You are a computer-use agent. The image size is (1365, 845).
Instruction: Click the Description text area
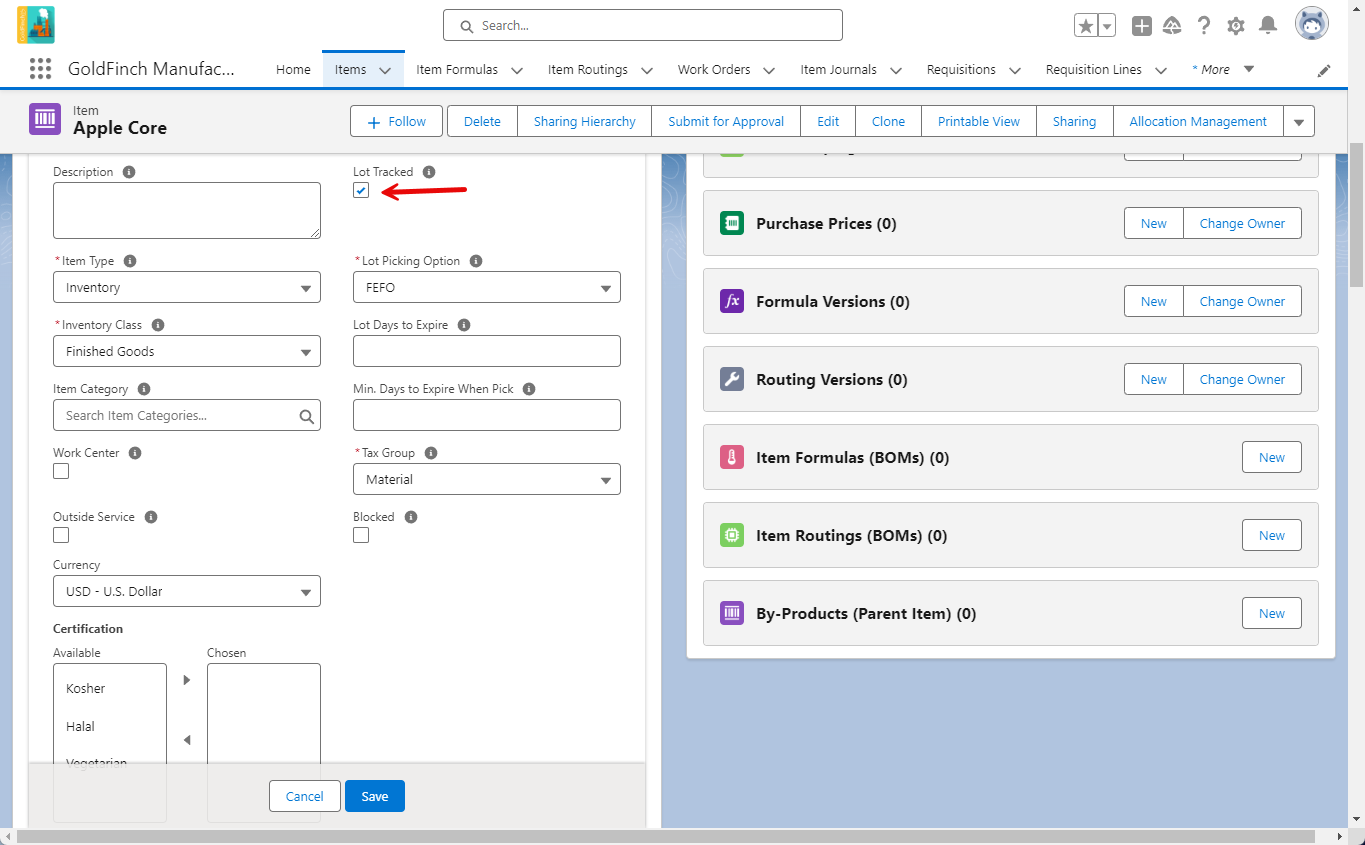[187, 210]
